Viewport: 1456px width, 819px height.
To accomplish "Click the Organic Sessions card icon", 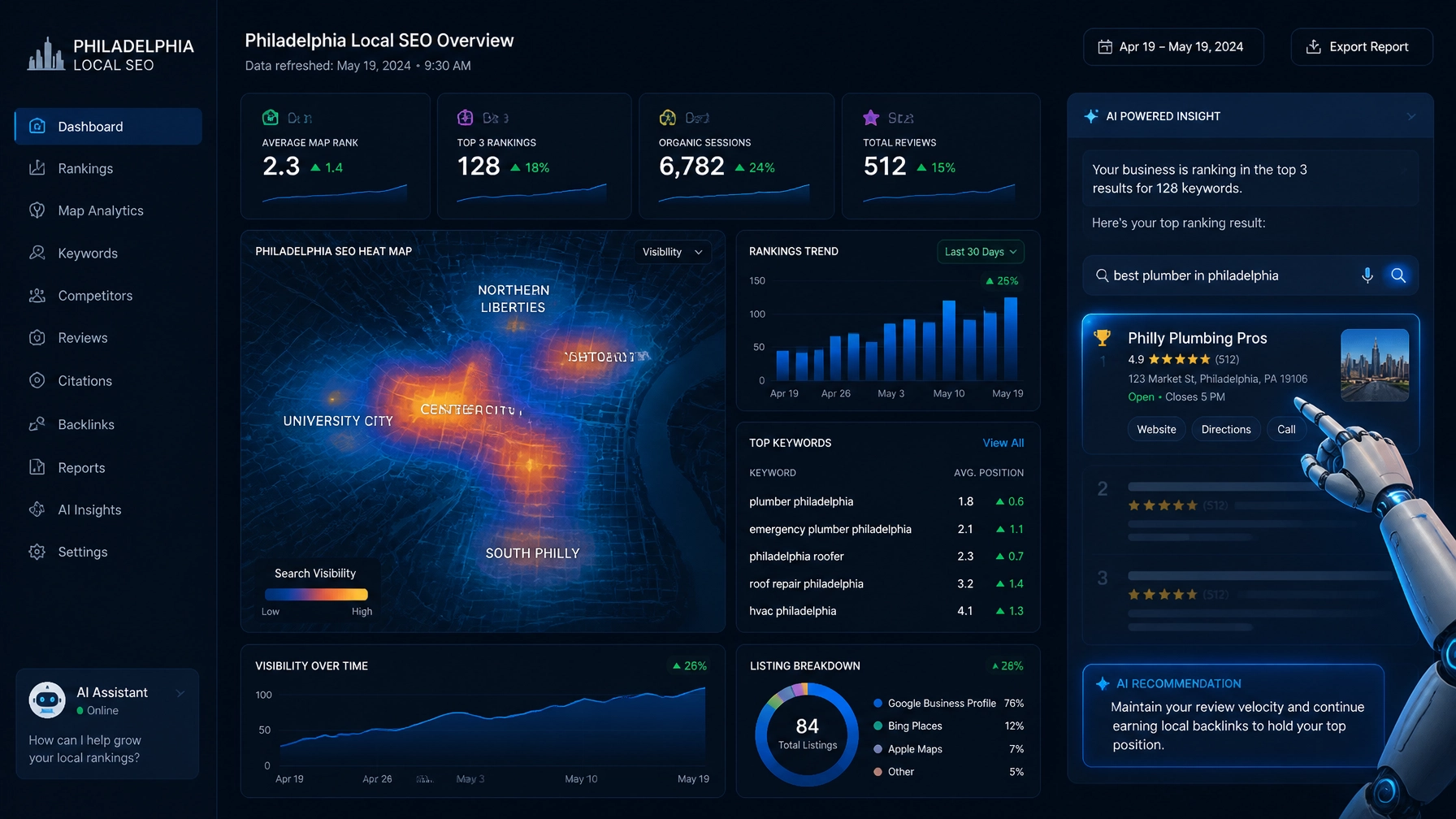I will tap(668, 118).
